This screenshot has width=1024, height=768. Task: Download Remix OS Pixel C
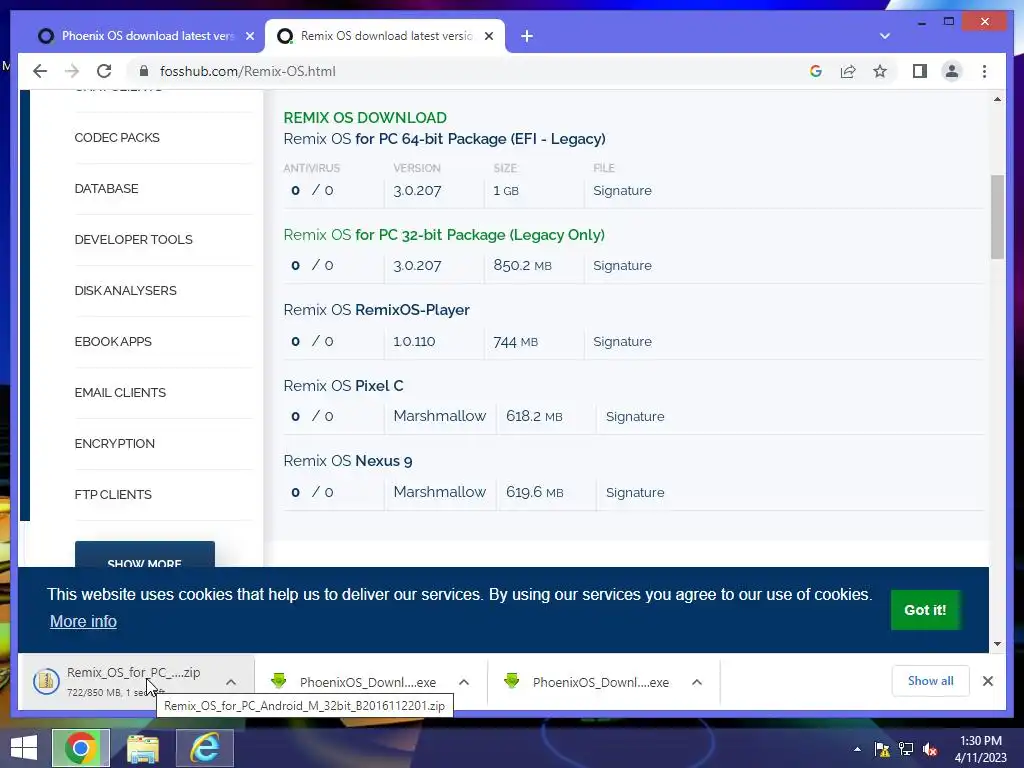(343, 386)
